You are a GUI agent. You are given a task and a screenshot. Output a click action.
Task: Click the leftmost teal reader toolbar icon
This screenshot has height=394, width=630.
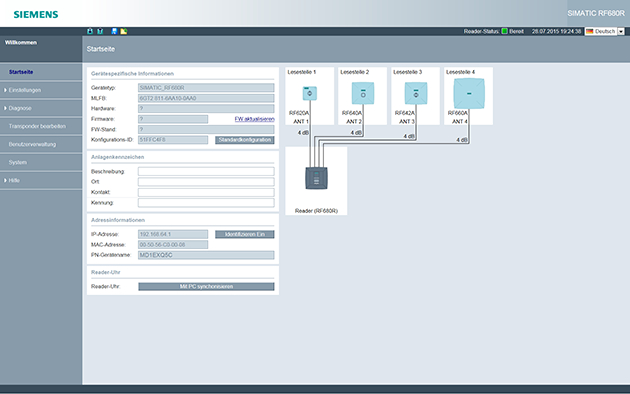90,31
